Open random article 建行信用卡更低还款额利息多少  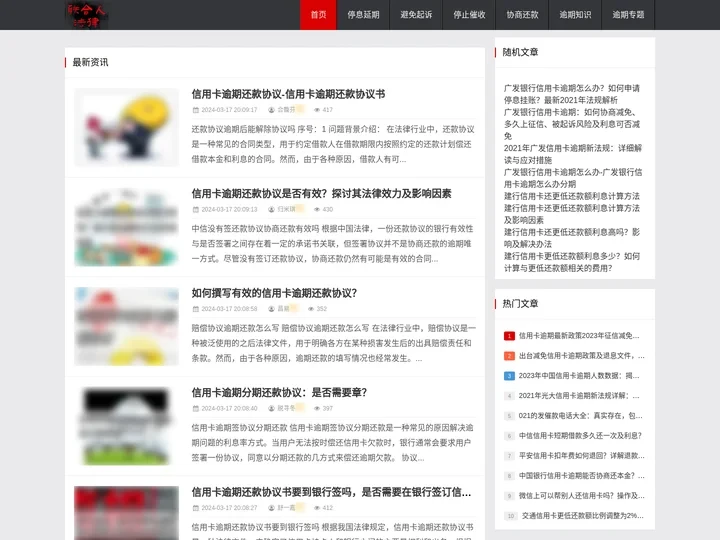(572, 262)
